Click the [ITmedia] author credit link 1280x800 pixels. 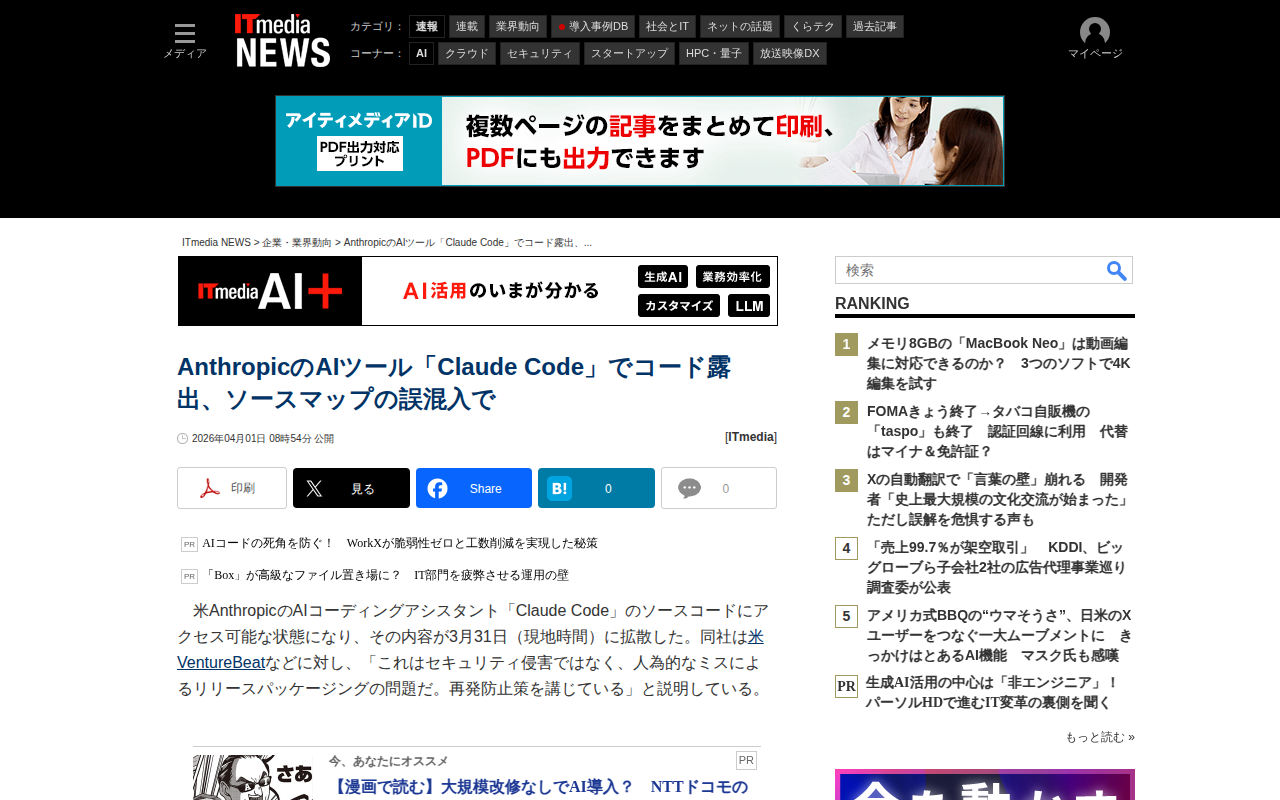click(x=751, y=437)
